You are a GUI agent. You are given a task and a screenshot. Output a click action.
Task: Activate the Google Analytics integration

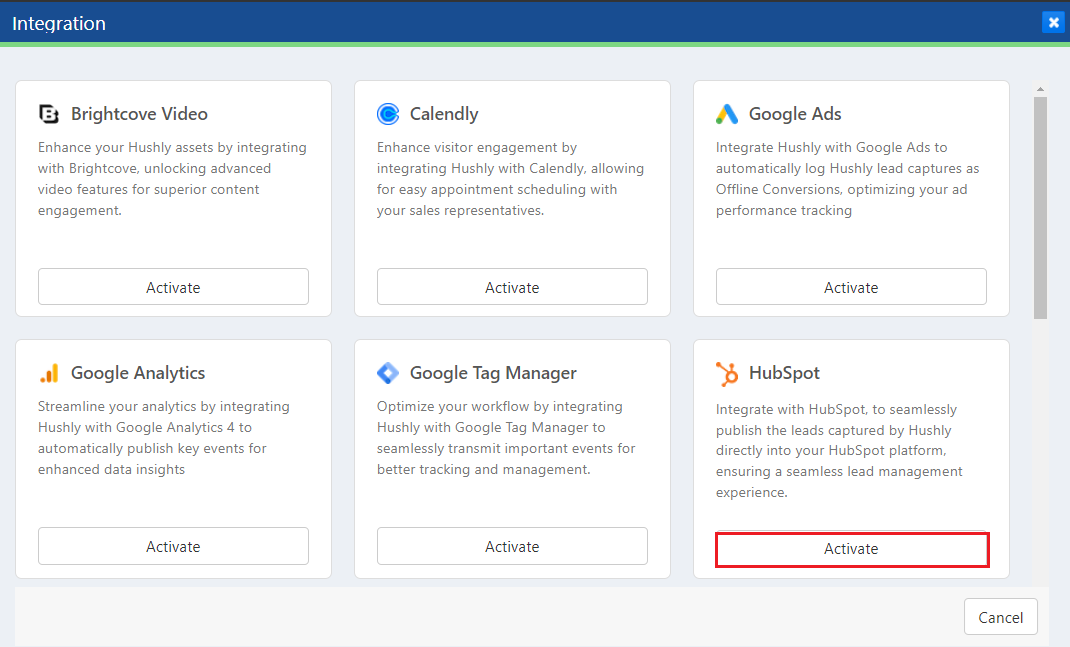(173, 546)
